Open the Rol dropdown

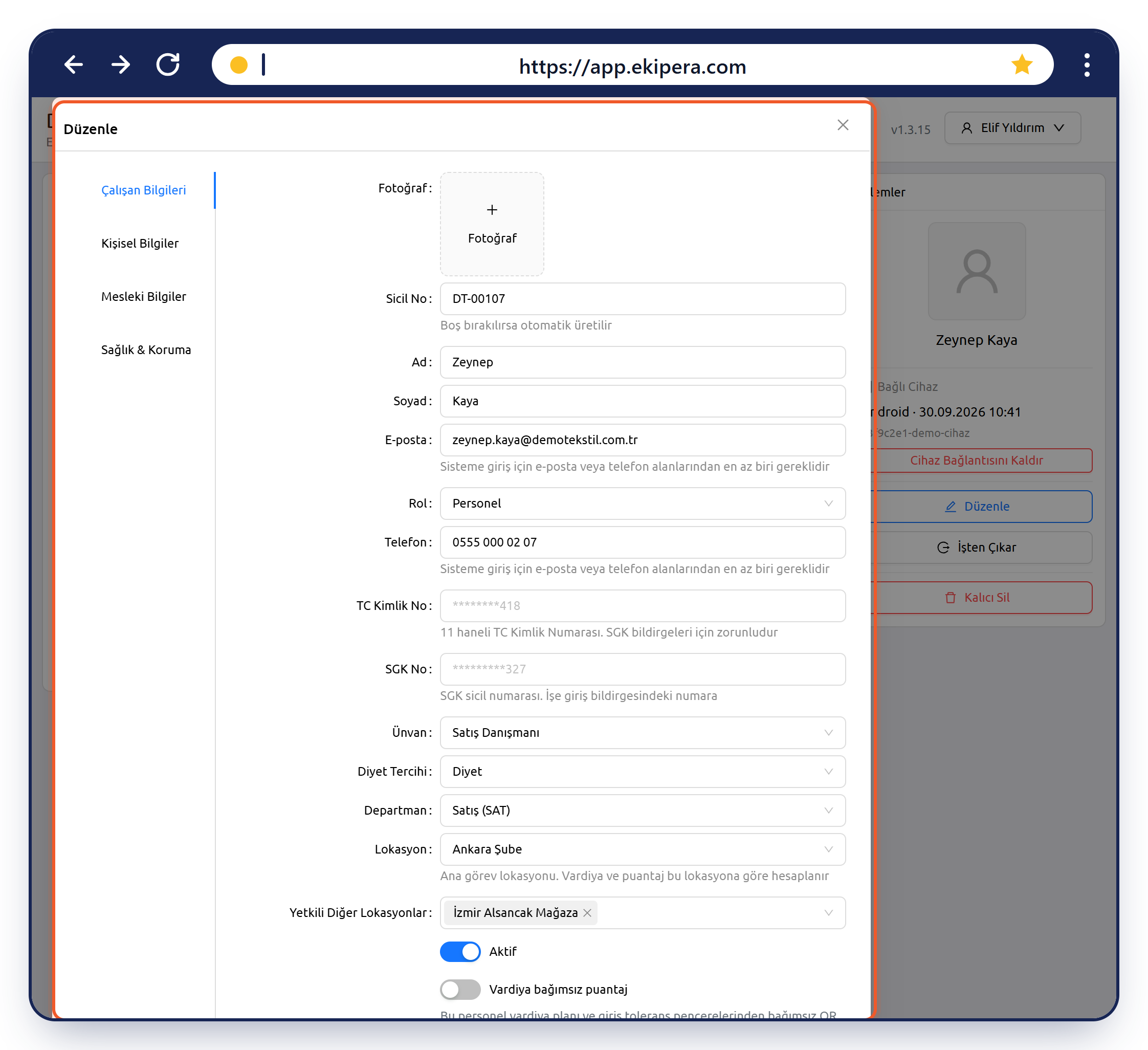click(x=643, y=504)
